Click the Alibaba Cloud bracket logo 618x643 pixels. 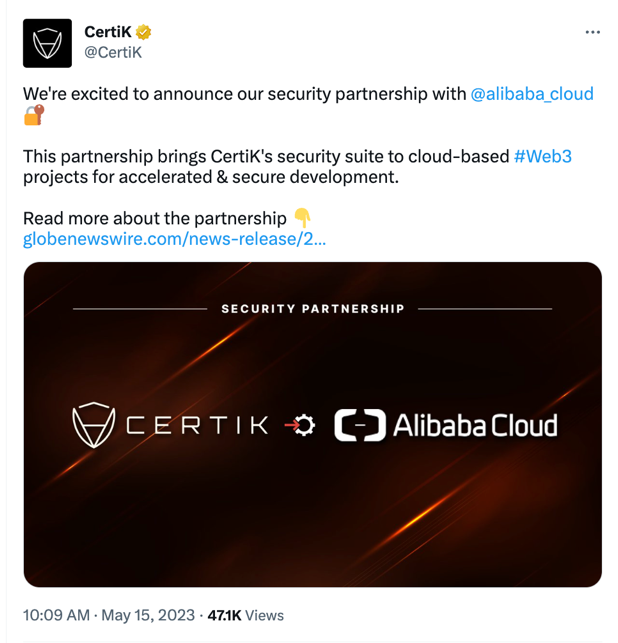coord(358,425)
